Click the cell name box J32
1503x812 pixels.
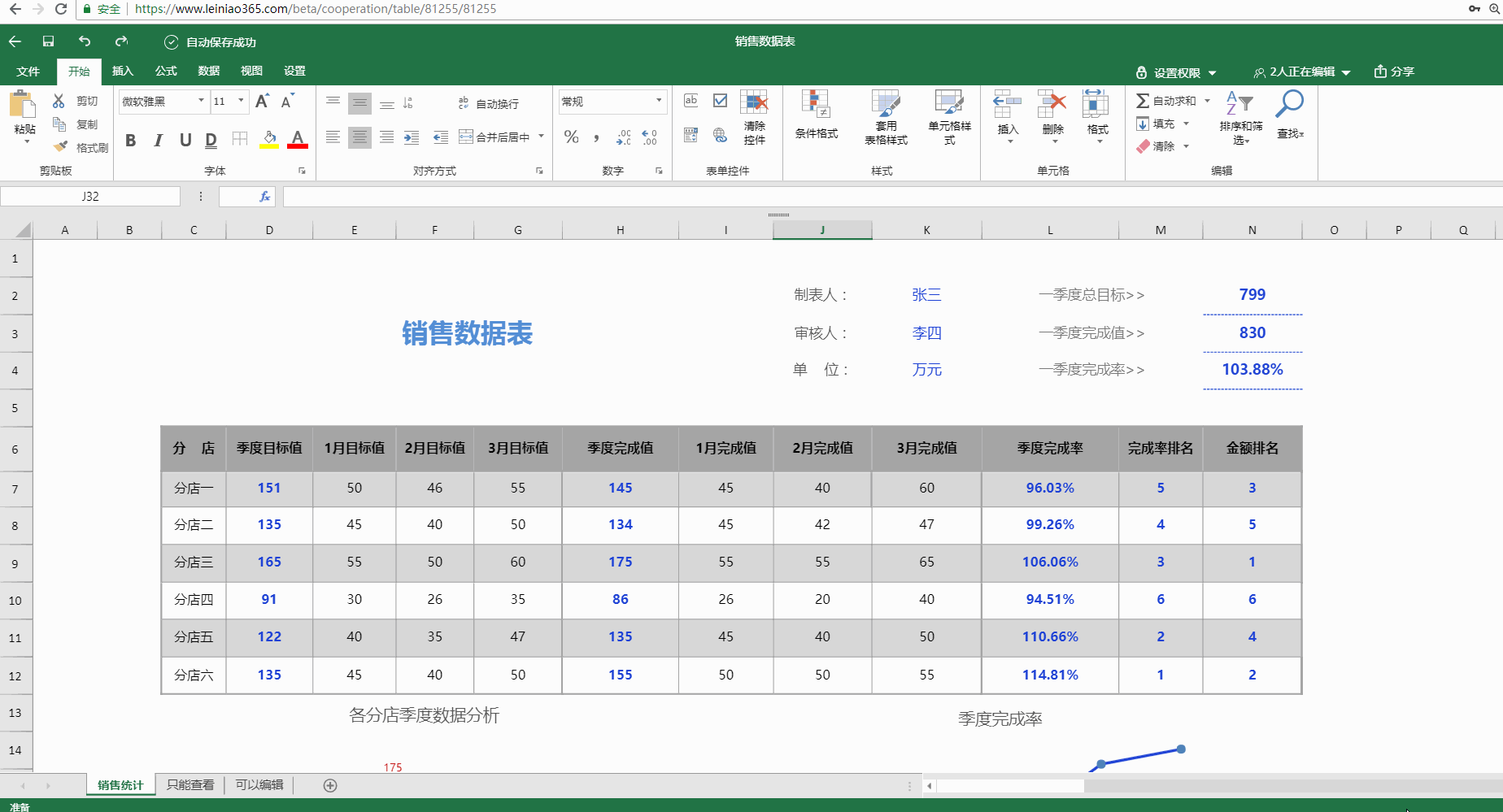pyautogui.click(x=90, y=197)
